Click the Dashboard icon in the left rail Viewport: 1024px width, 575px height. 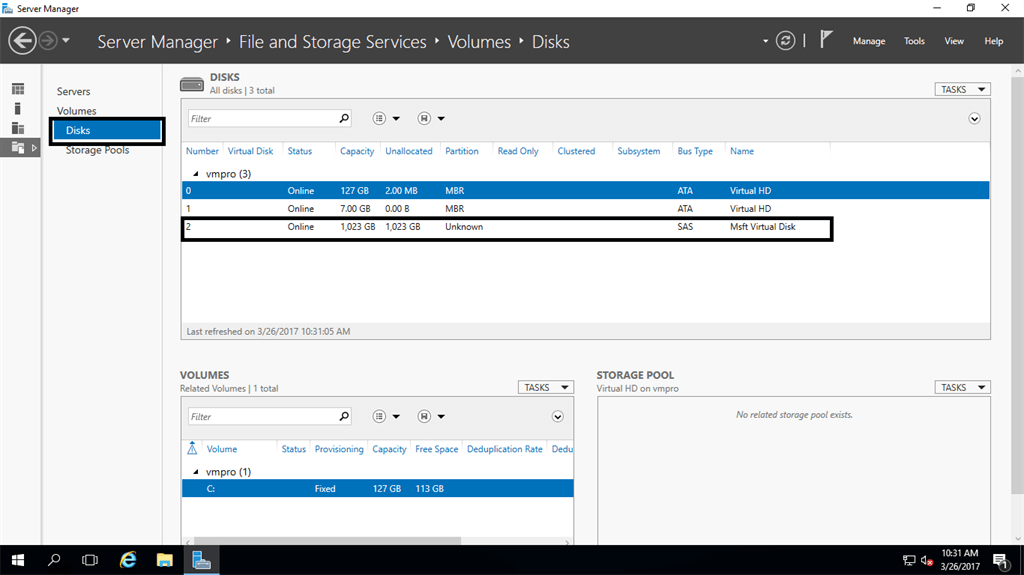click(18, 90)
